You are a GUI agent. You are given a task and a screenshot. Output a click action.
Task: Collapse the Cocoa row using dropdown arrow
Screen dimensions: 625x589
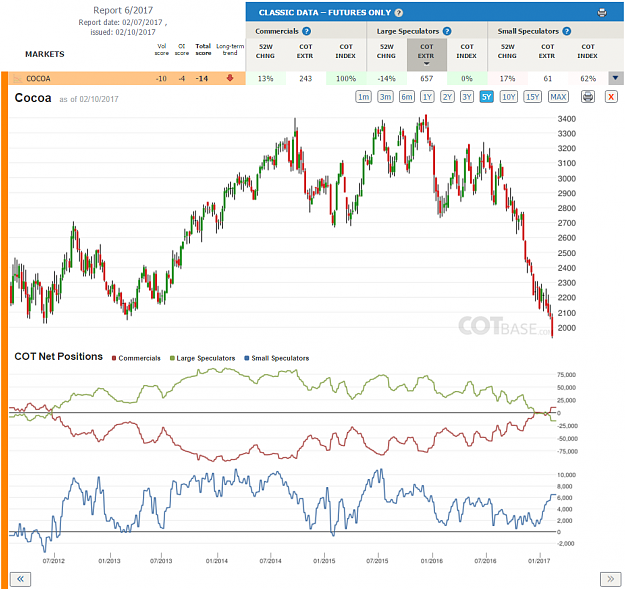[615, 78]
